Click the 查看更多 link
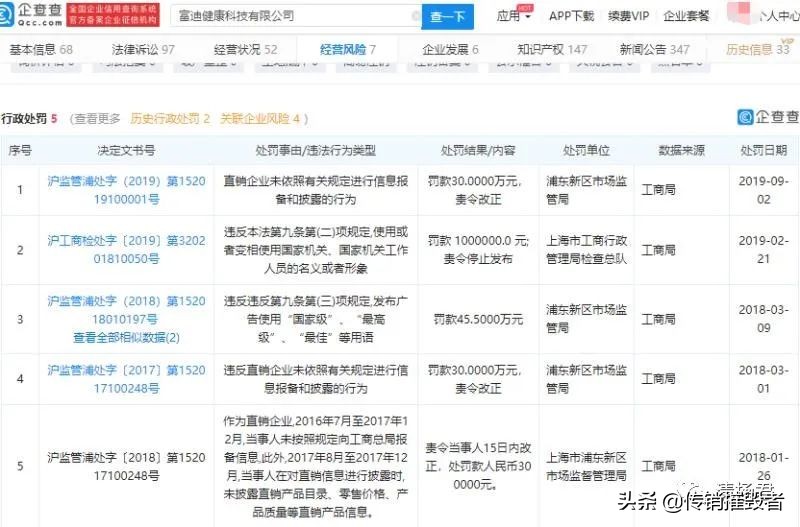The image size is (800, 527). 97,118
